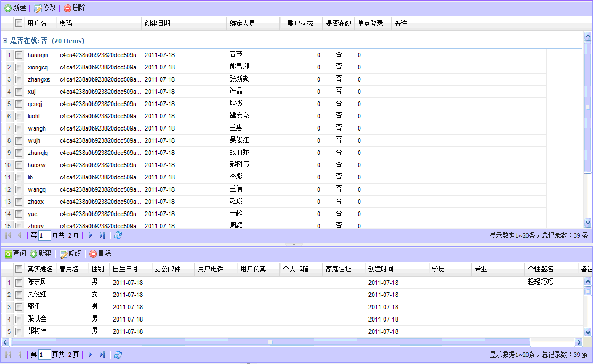The image size is (593, 364).
Task: Click the green add icon in lower toolbar
Action: pos(34,254)
